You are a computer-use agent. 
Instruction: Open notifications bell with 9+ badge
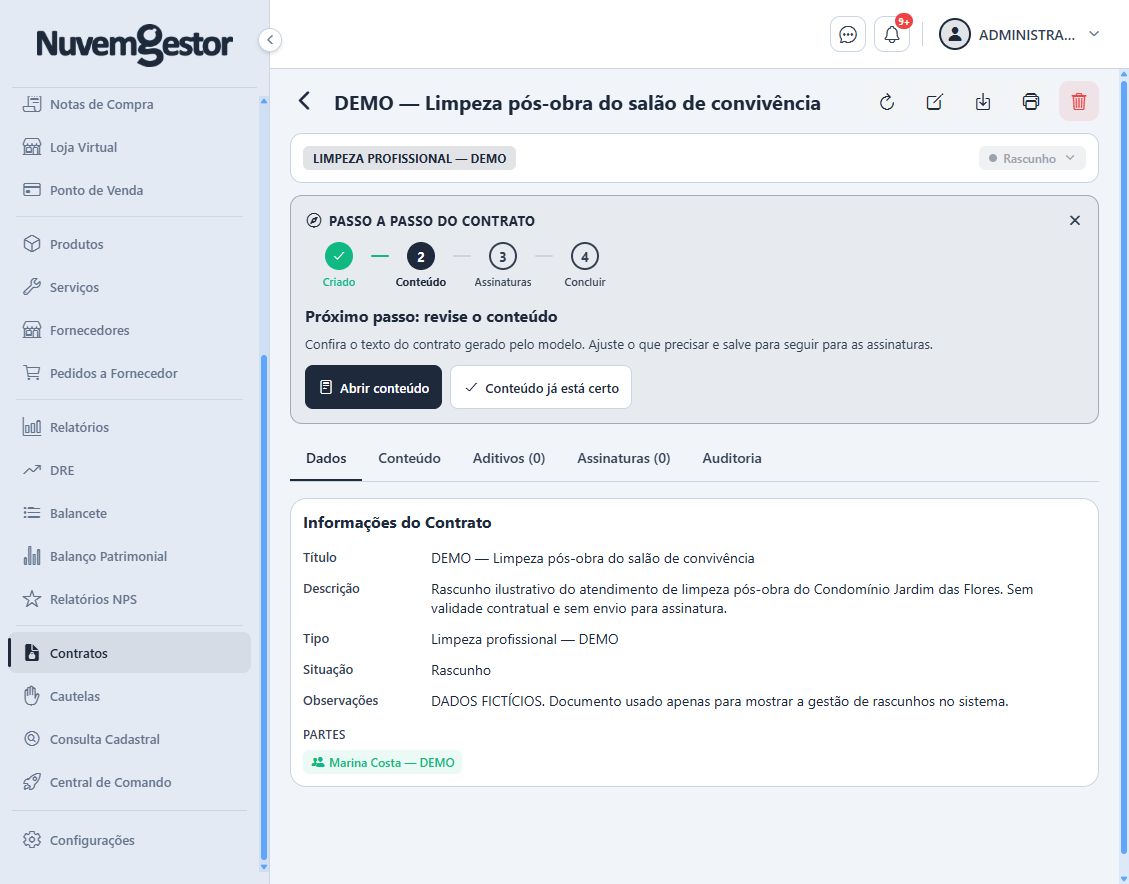coord(892,35)
